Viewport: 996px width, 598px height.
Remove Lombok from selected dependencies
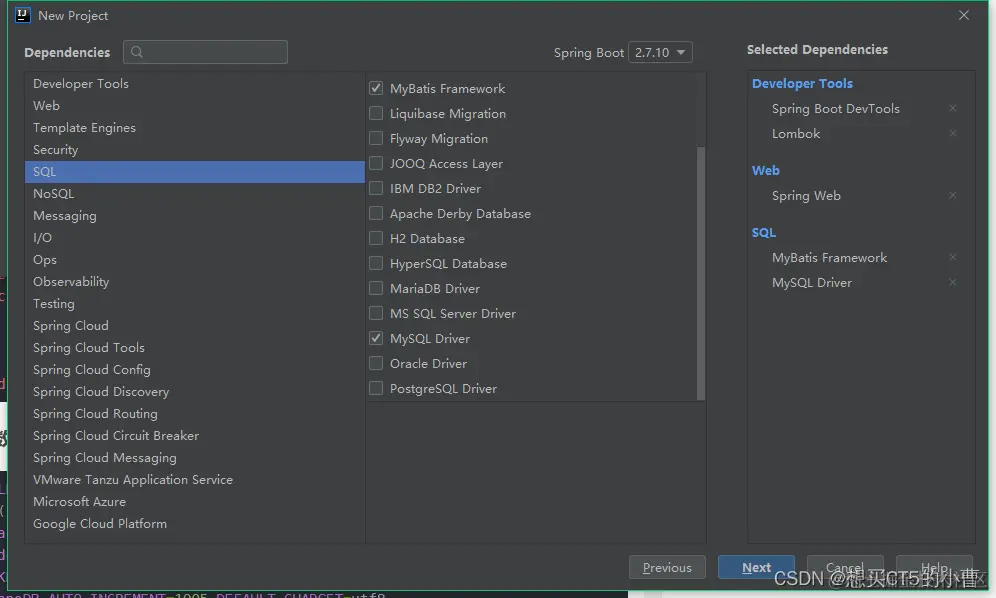click(952, 133)
